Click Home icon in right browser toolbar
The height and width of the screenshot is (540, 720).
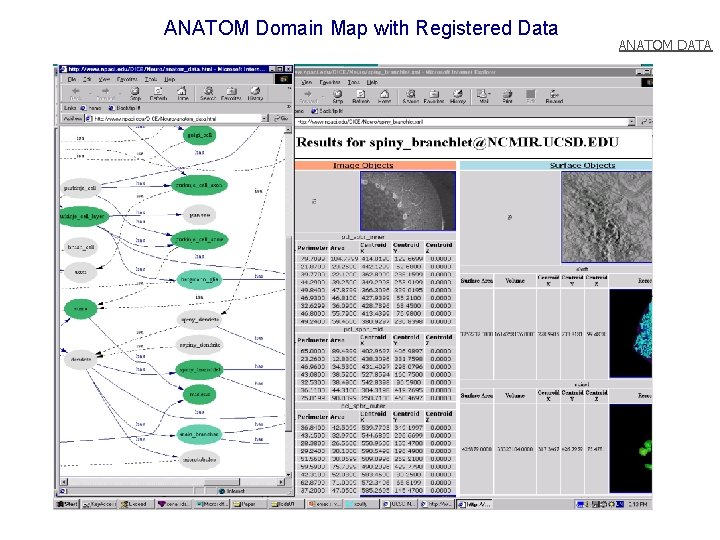(x=385, y=96)
